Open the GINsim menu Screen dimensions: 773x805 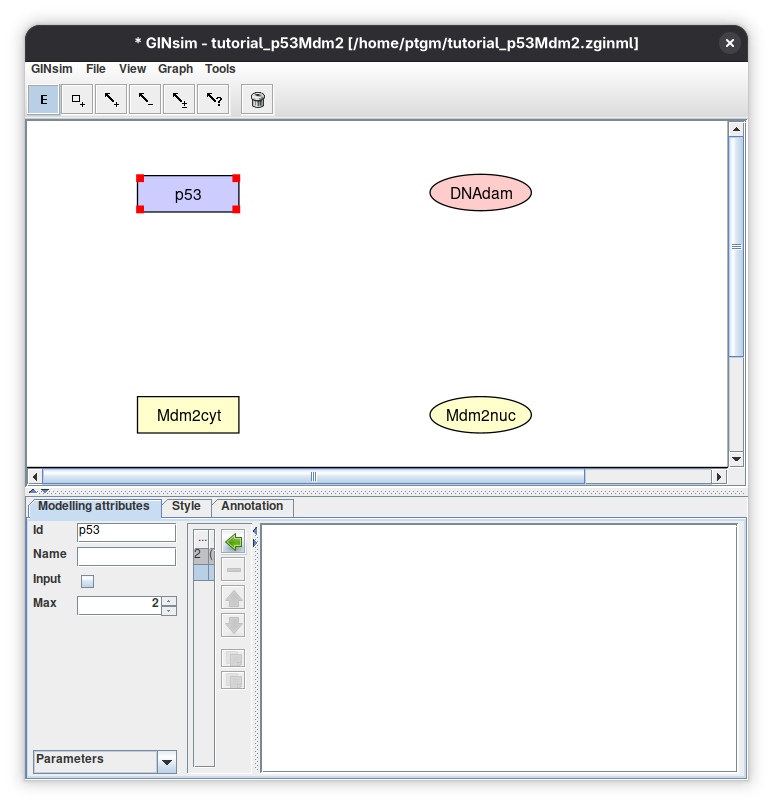[52, 69]
